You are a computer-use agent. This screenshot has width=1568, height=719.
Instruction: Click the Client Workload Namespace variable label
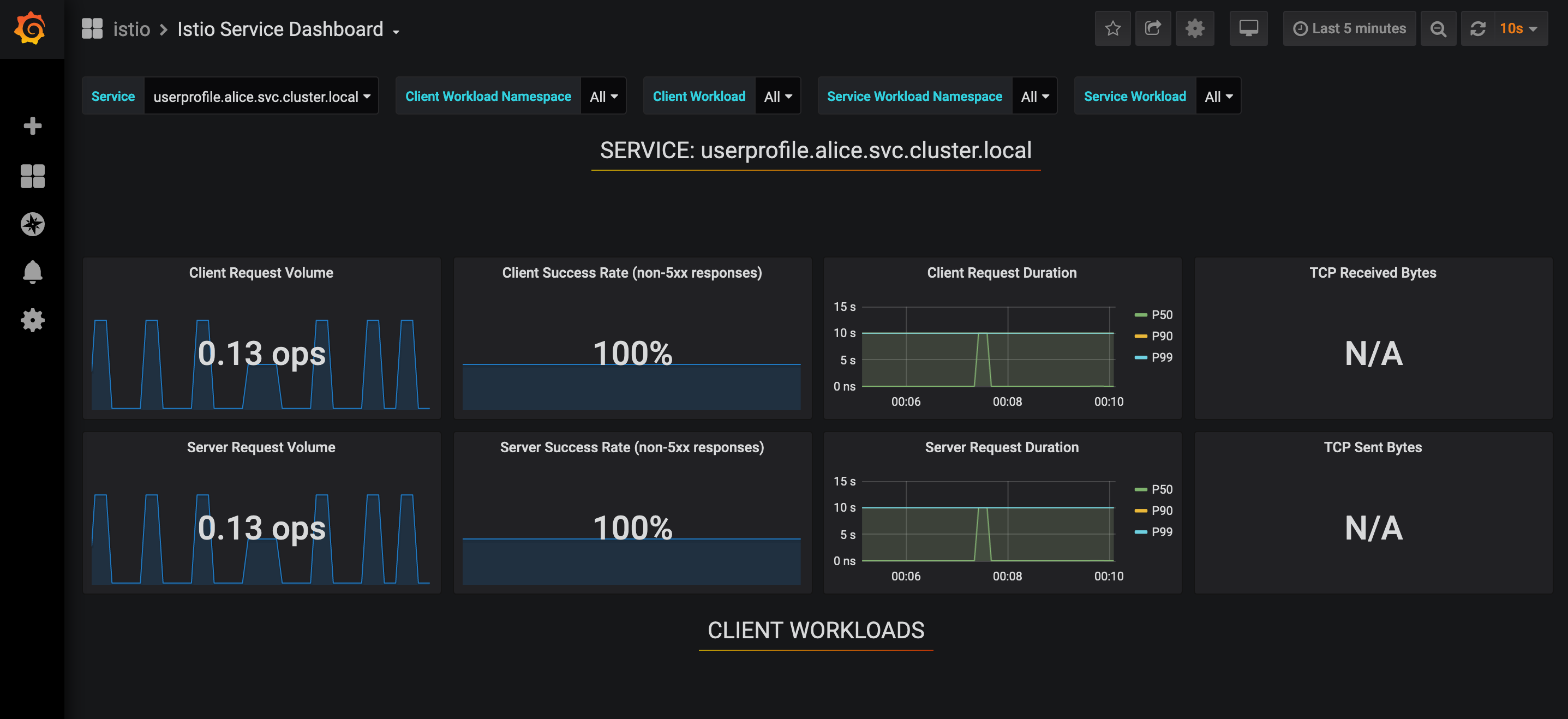[488, 96]
